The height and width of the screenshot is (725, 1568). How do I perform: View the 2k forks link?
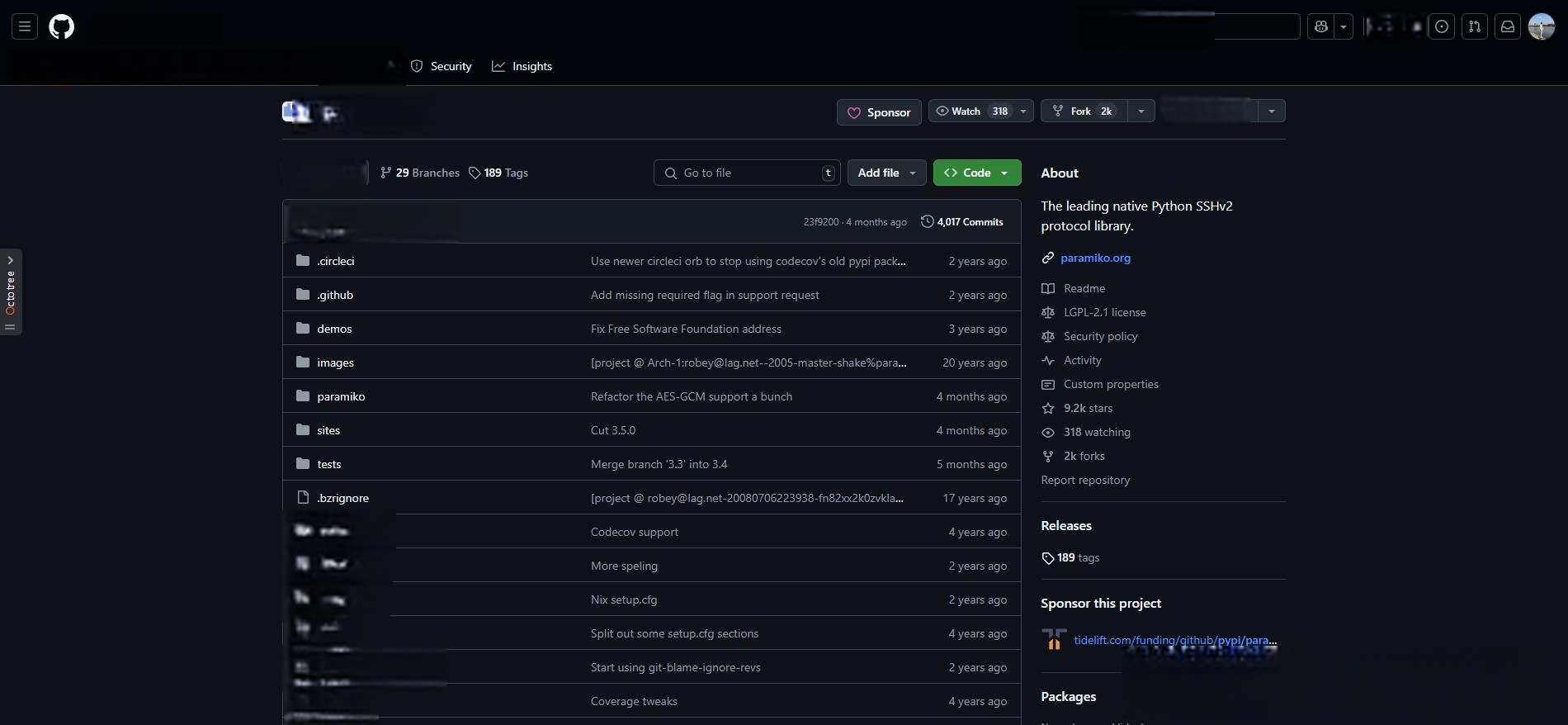1084,456
